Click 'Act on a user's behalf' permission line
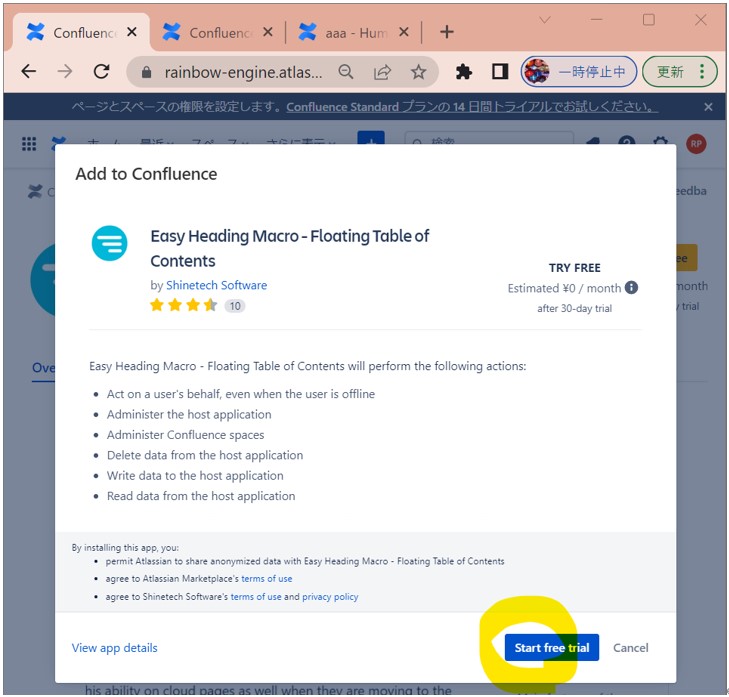The width and height of the screenshot is (729, 697). tap(240, 394)
